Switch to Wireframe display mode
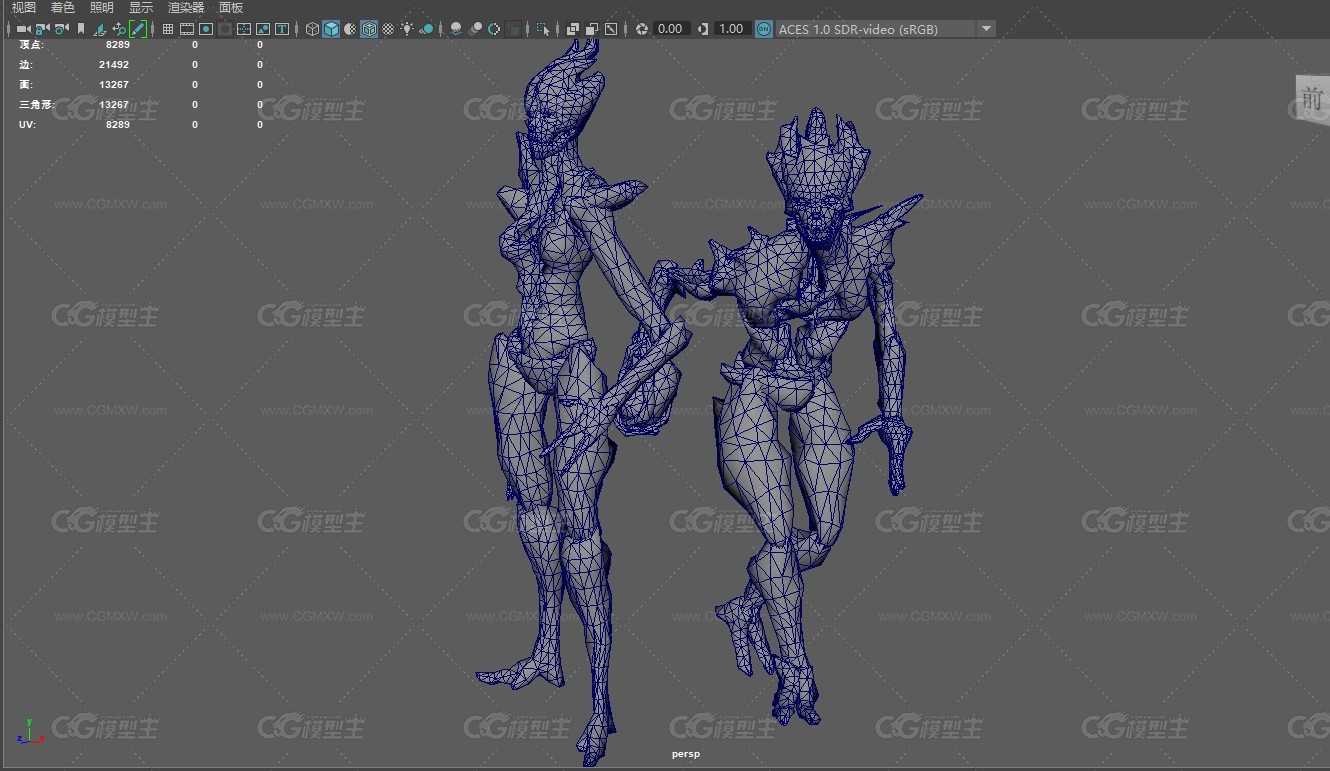1330x771 pixels. point(313,29)
